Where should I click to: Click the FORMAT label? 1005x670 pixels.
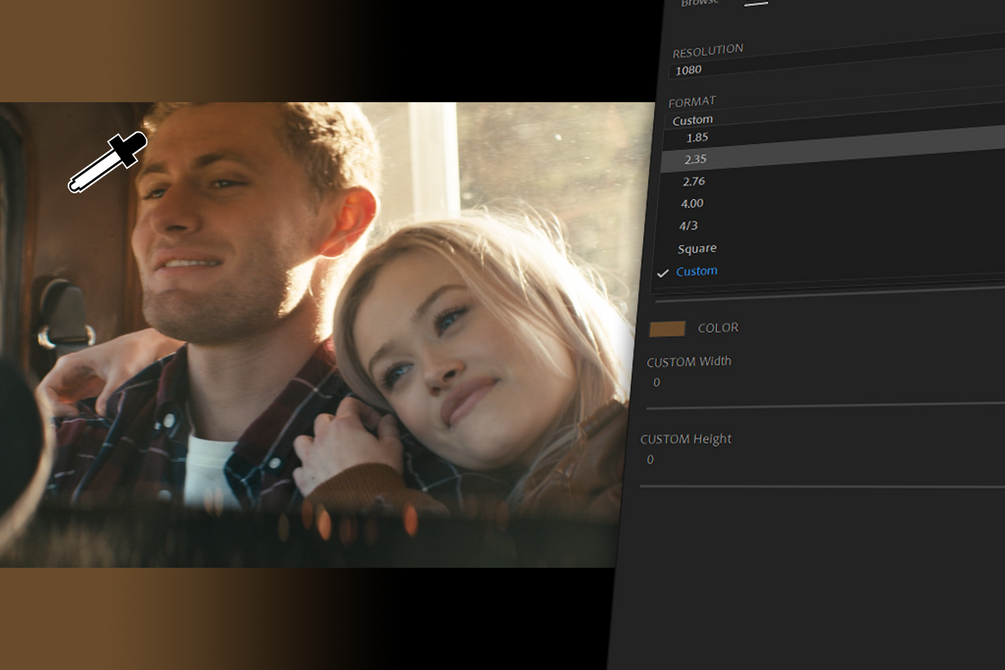tap(692, 102)
